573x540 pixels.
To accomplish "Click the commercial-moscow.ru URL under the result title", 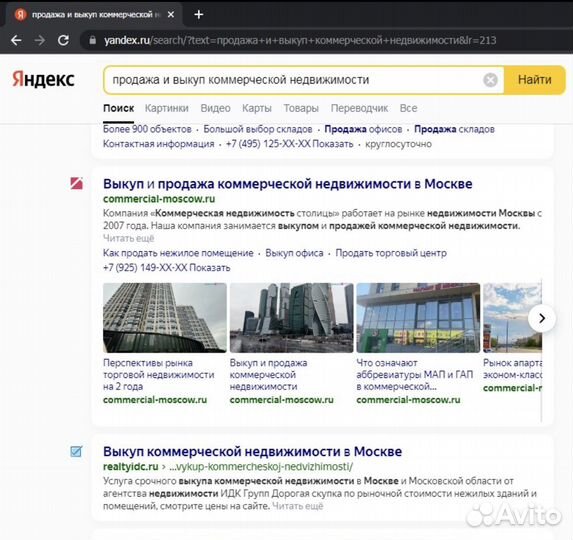I will (159, 199).
